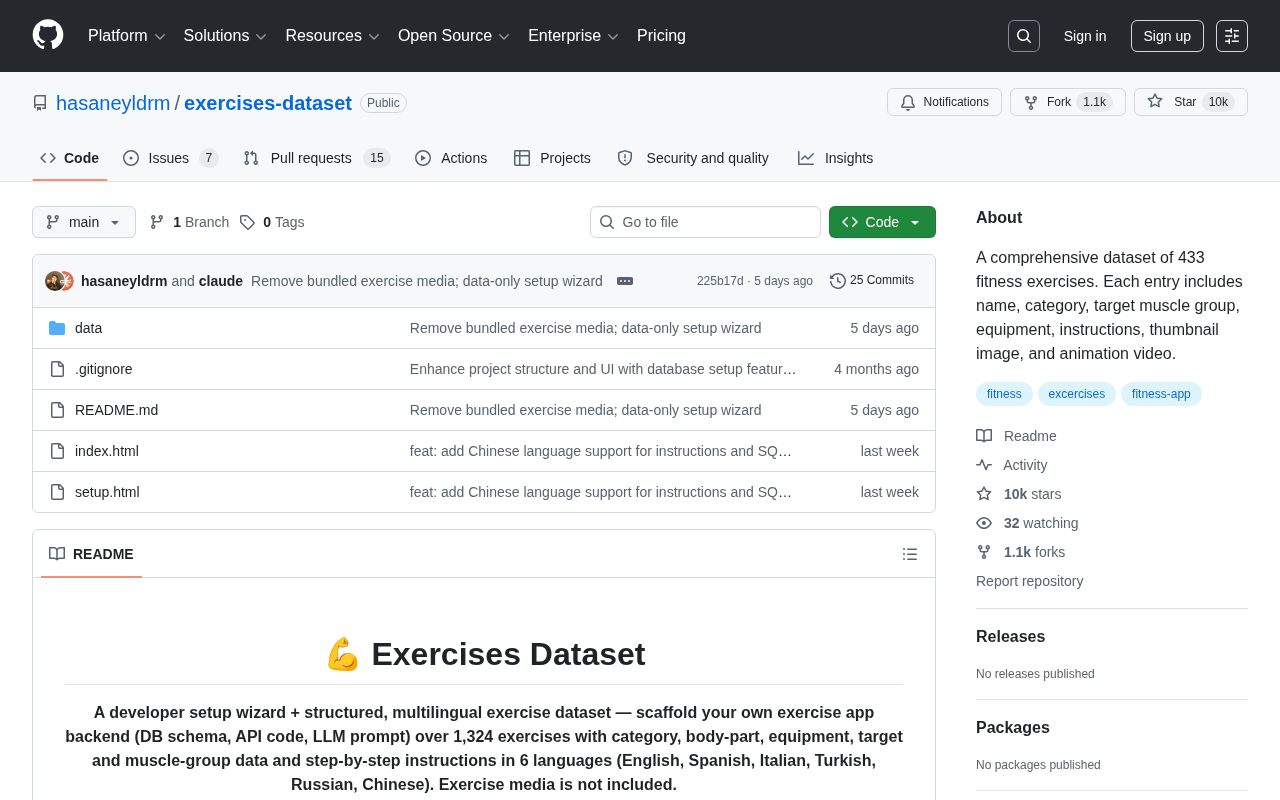This screenshot has height=800, width=1280.
Task: Switch to the Insights tab
Action: click(835, 158)
